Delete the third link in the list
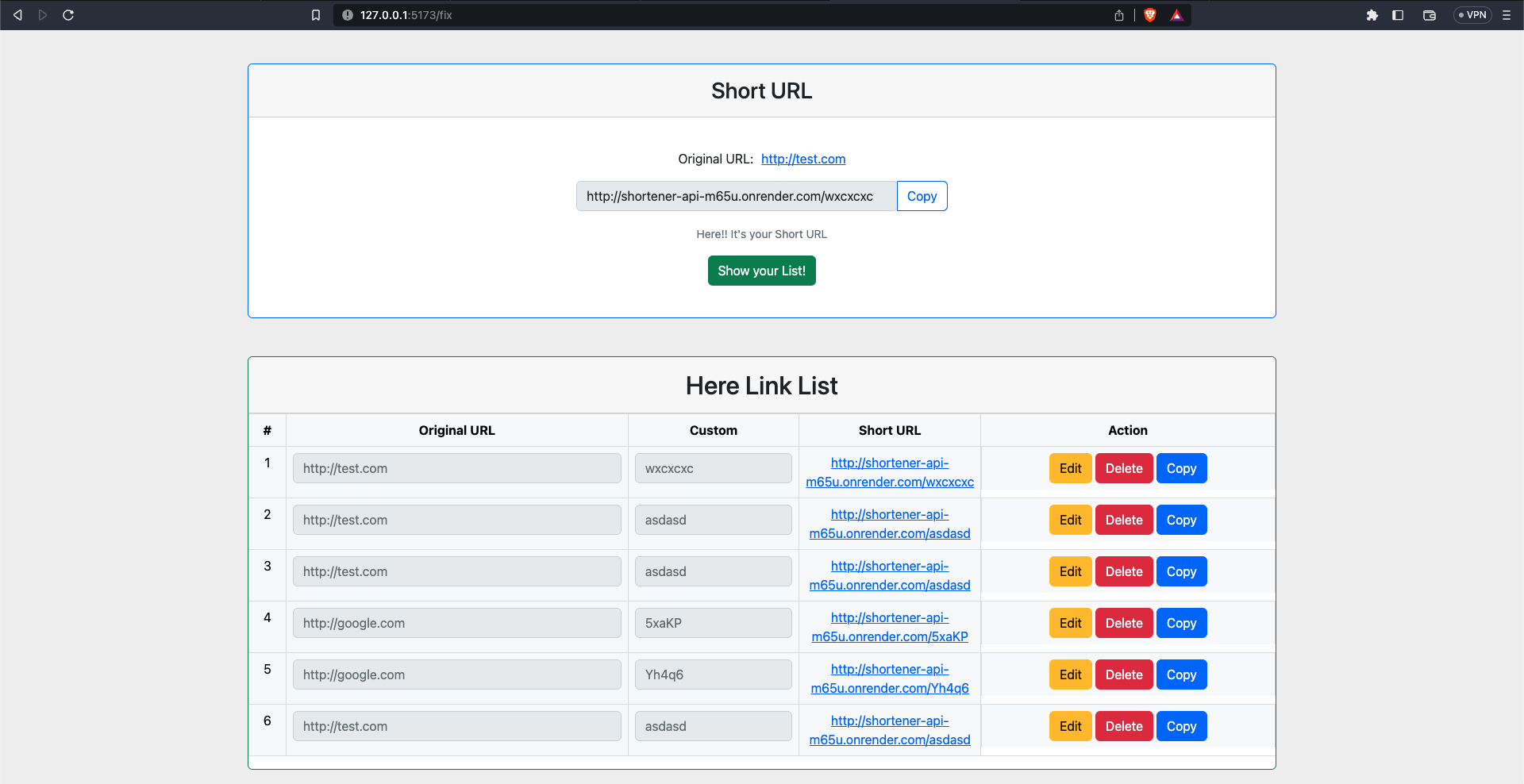This screenshot has width=1524, height=784. coord(1123,571)
